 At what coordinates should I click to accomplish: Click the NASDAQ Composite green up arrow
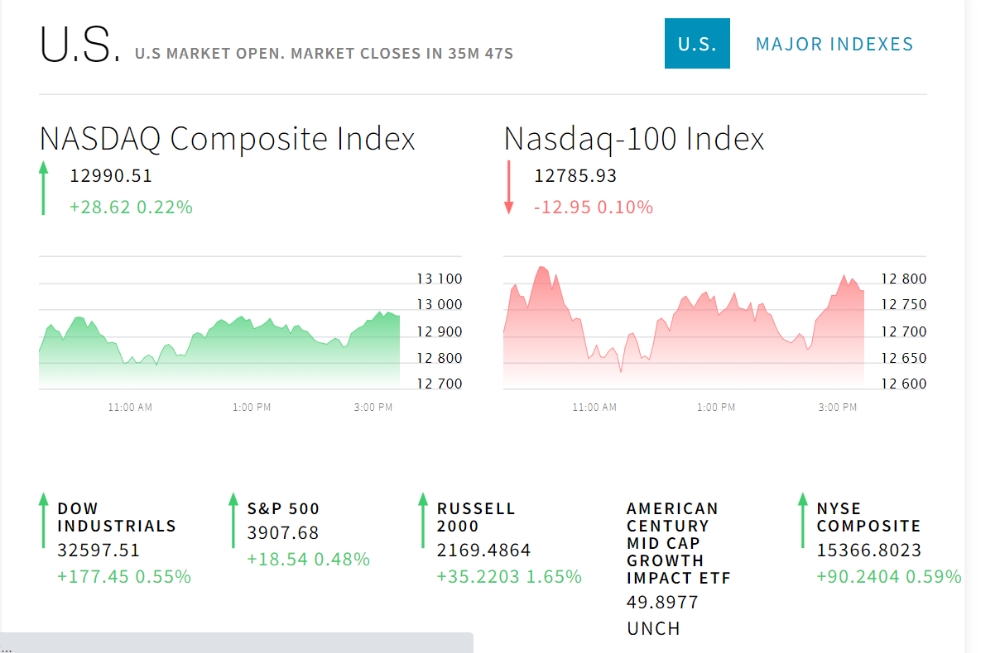click(x=43, y=190)
